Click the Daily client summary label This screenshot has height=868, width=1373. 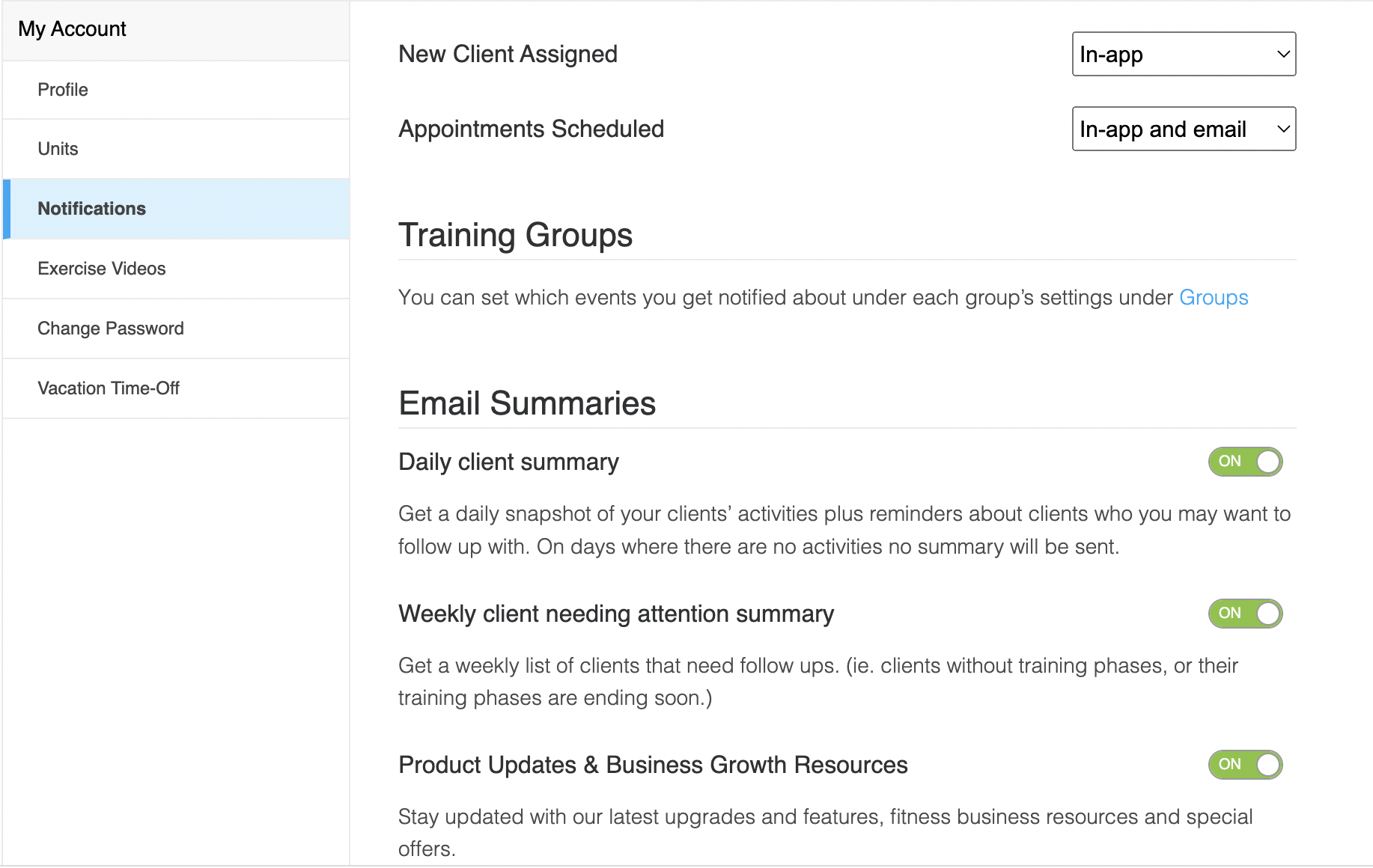pos(508,462)
